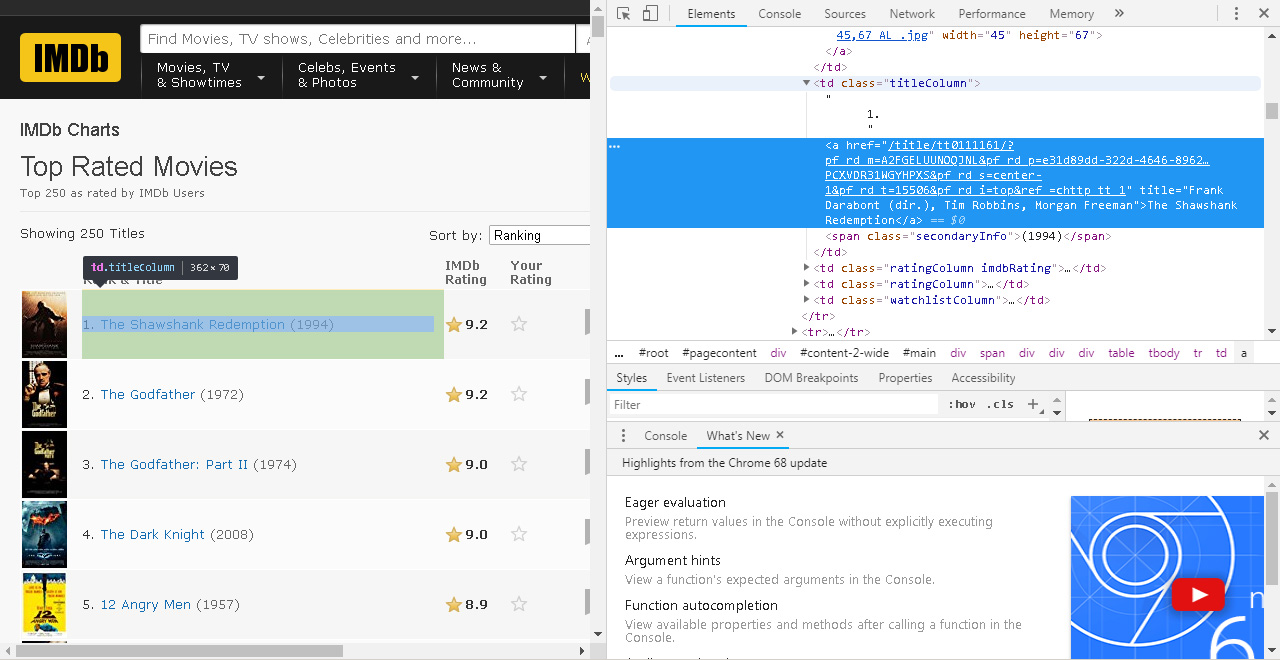This screenshot has height=660, width=1280.
Task: Close the What's New tab
Action: click(780, 435)
